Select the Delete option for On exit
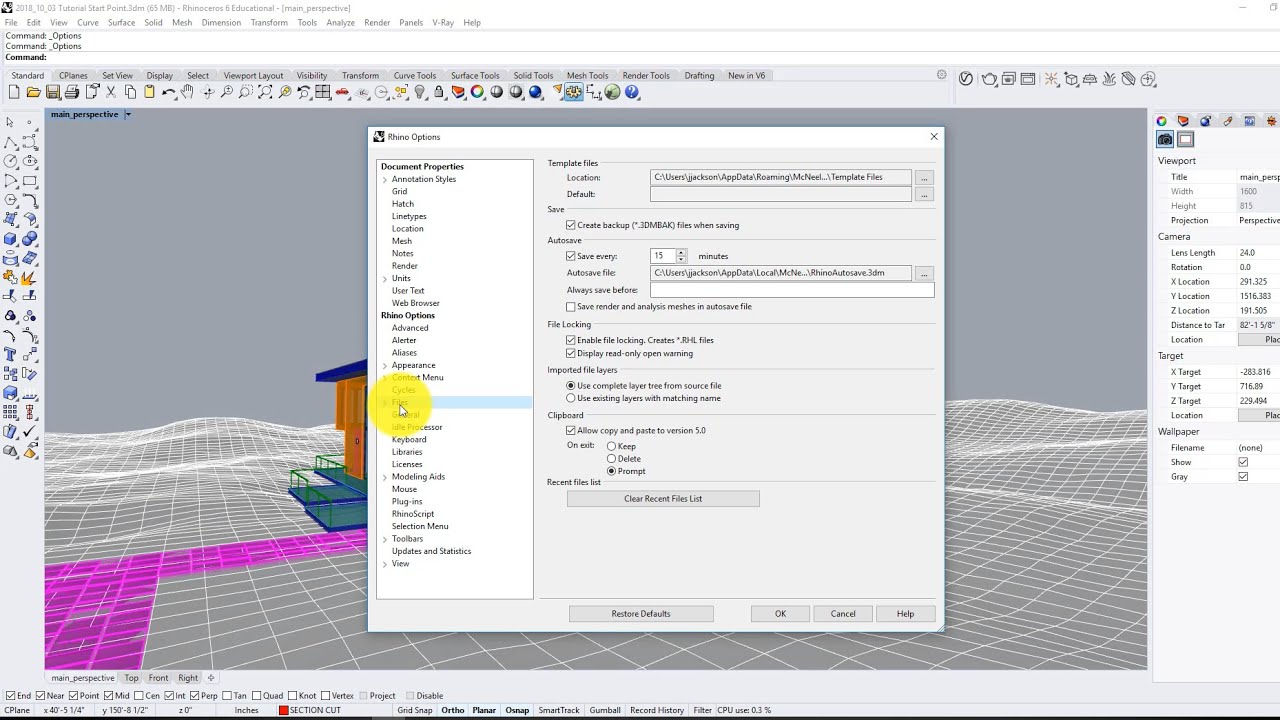The image size is (1280, 720). 611,458
